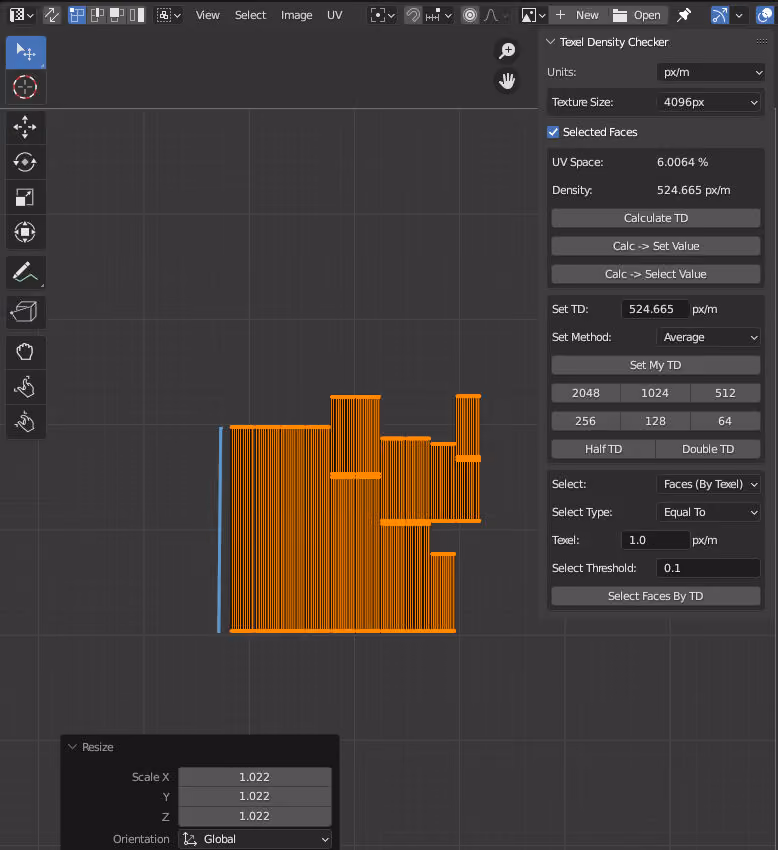Open the snapping options dropdown
The height and width of the screenshot is (850, 778).
439,15
